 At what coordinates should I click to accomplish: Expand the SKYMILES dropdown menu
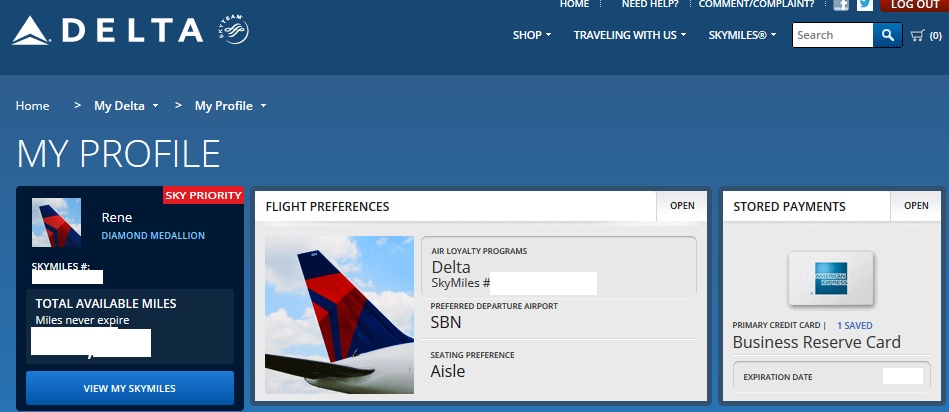pyautogui.click(x=742, y=35)
